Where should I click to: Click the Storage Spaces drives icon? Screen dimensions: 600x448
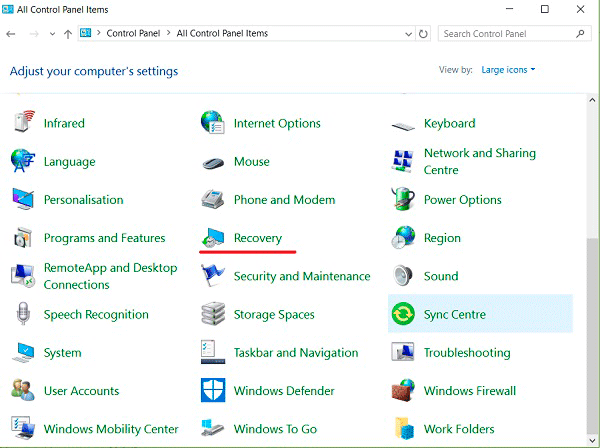click(213, 314)
